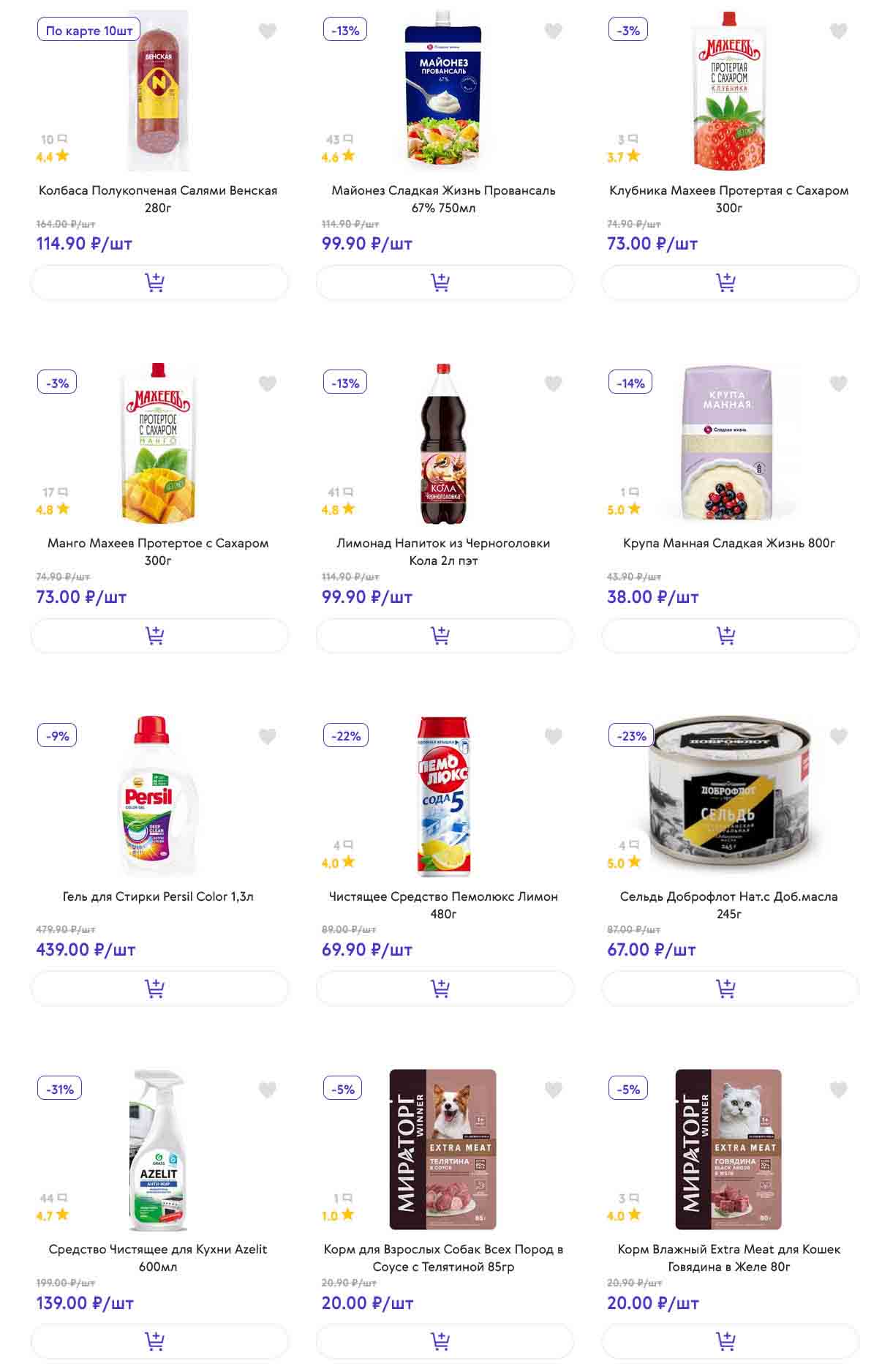
Task: Click 4.7 star rating on Azelit
Action: (x=52, y=1215)
